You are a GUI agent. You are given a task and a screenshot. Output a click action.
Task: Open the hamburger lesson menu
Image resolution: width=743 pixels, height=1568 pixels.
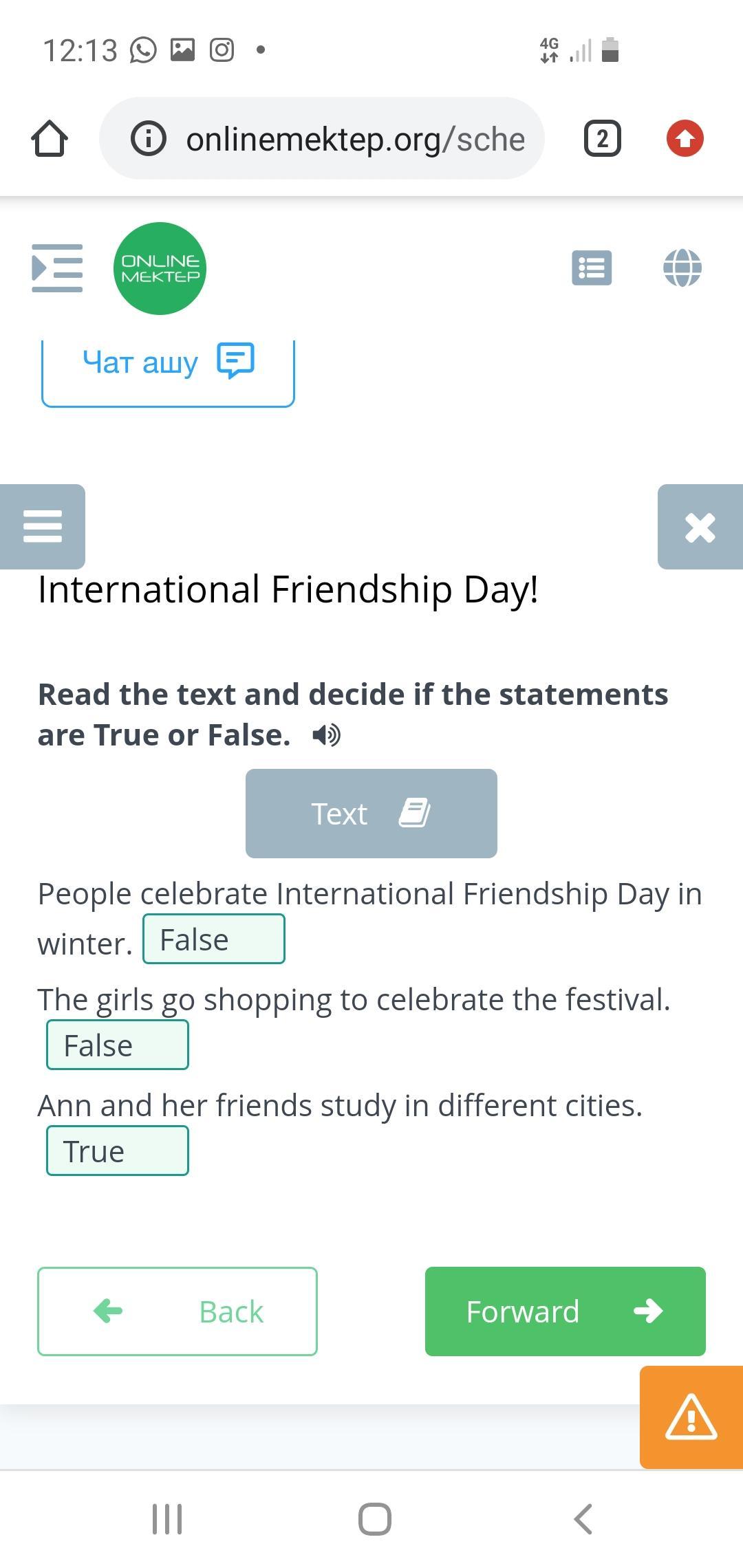[x=43, y=527]
